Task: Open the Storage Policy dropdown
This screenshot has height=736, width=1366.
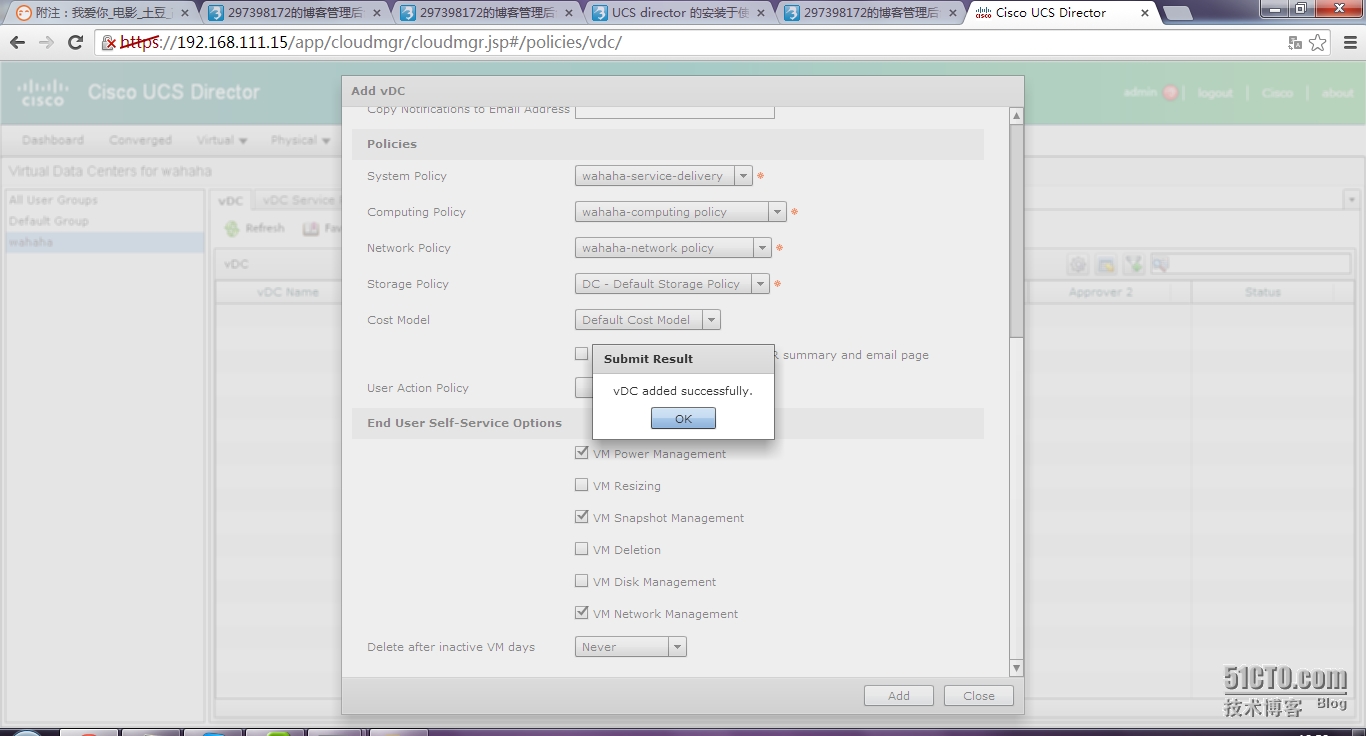Action: point(761,284)
